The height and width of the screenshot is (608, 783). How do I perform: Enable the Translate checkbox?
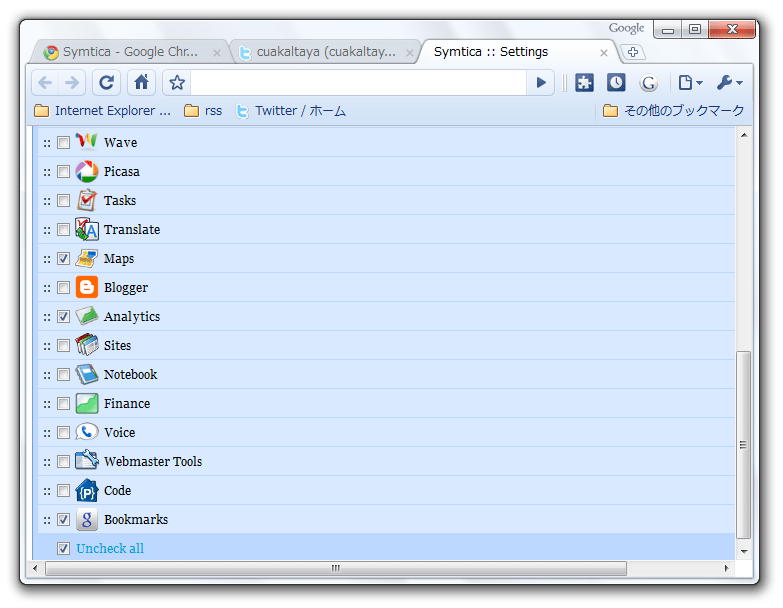click(x=63, y=230)
